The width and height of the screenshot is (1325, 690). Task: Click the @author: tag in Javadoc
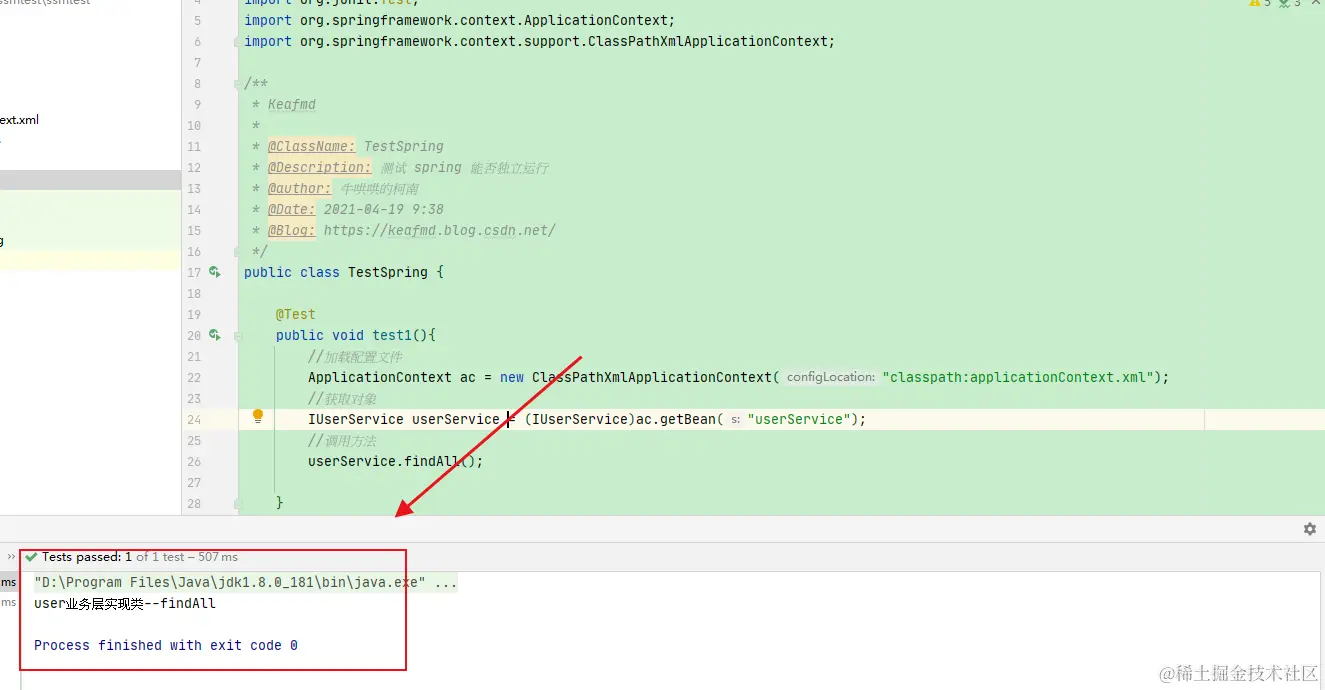click(299, 188)
